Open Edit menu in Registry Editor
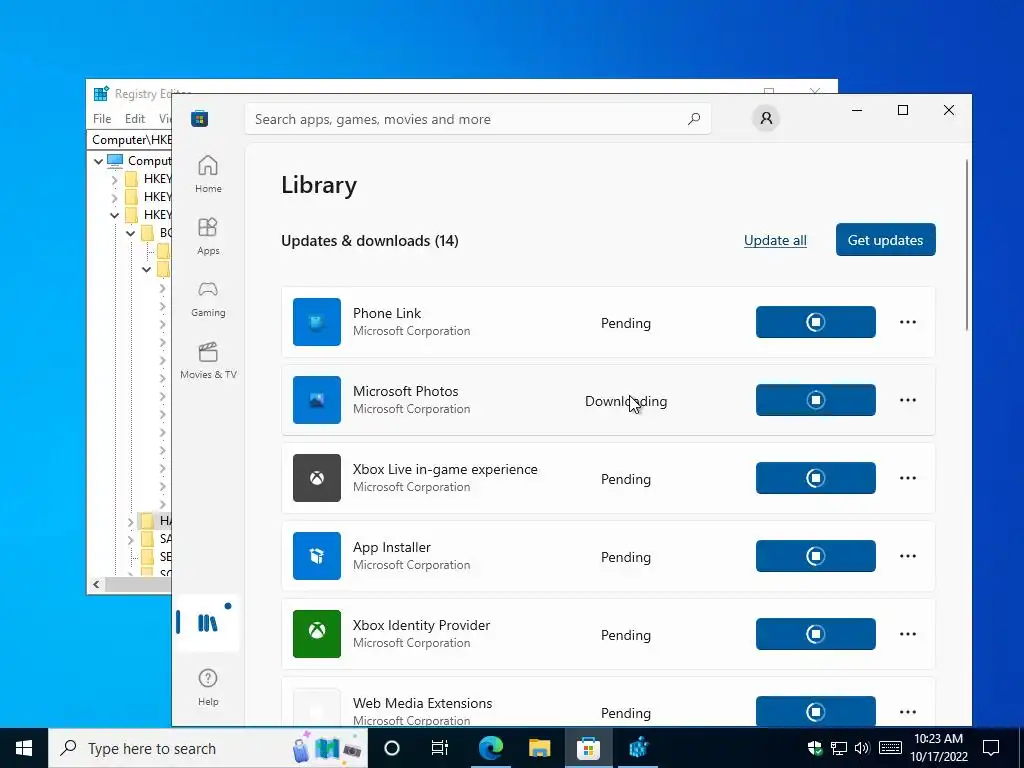This screenshot has height=768, width=1024. click(135, 118)
